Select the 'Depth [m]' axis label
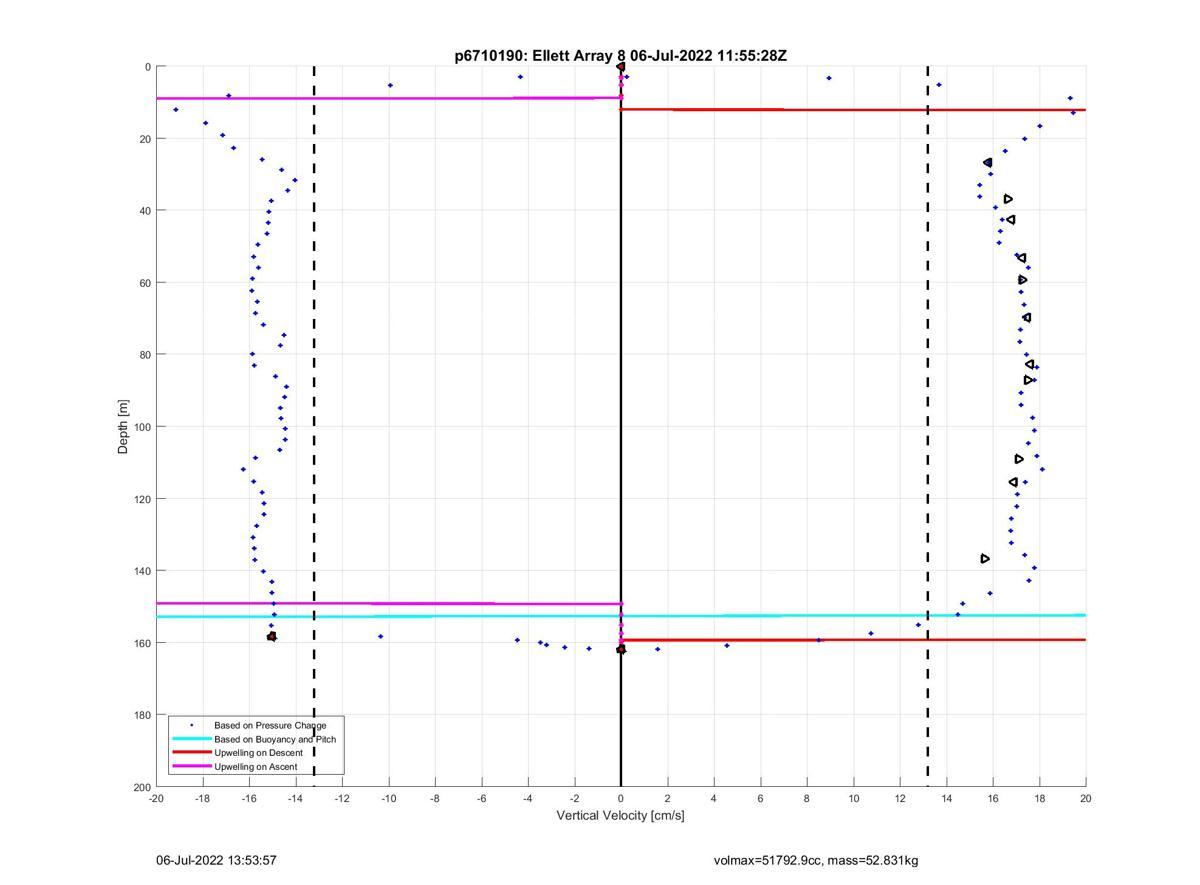The height and width of the screenshot is (885, 1200). click(x=123, y=427)
